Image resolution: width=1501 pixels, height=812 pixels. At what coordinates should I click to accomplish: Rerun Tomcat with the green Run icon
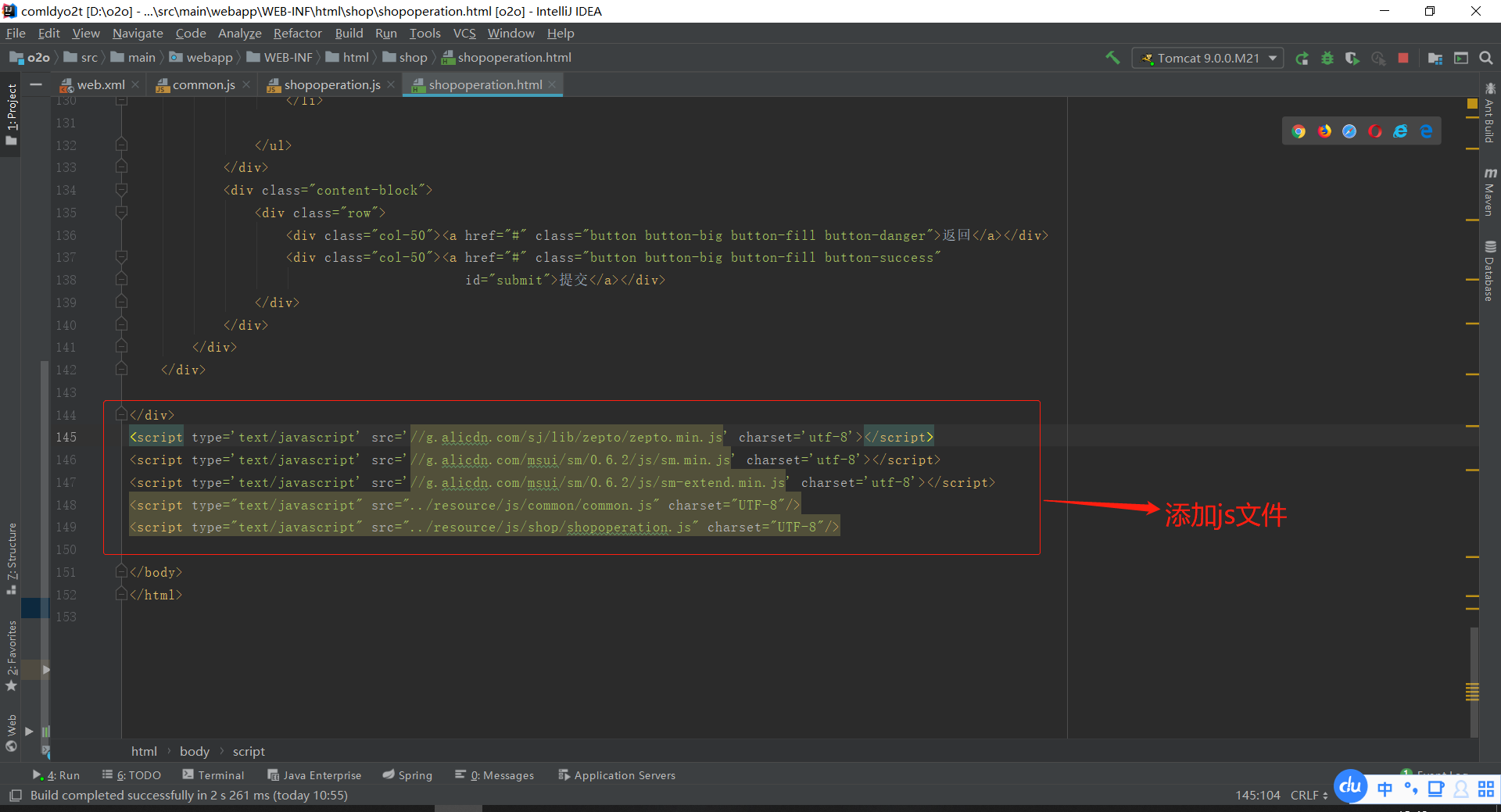(1302, 58)
